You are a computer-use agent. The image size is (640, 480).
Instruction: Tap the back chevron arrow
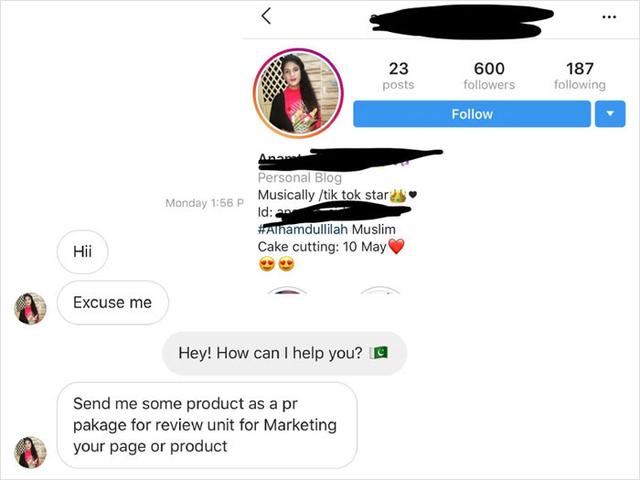coord(266,16)
